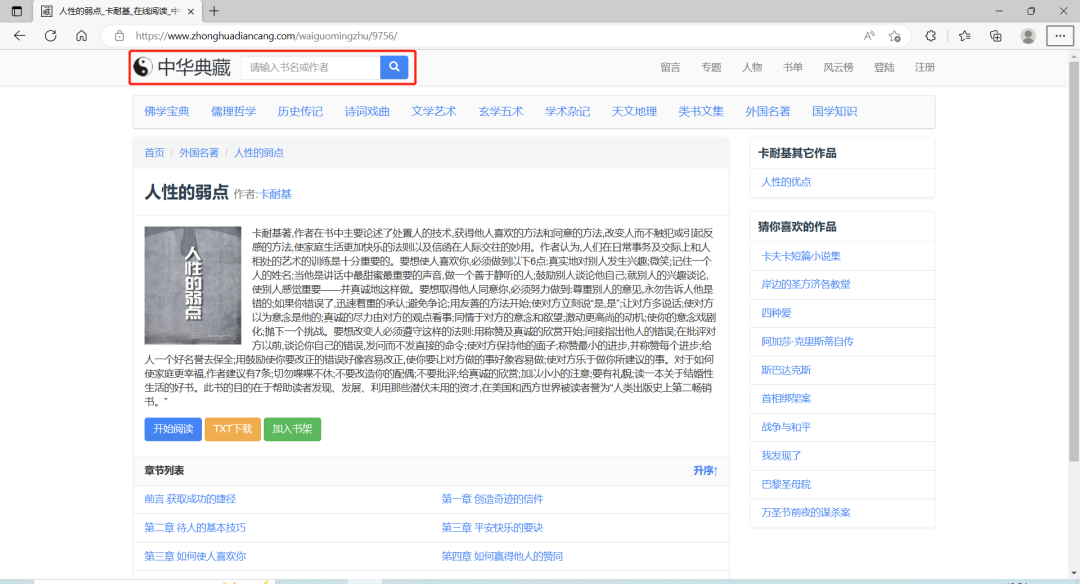Open 专题 in top navigation

pos(711,67)
